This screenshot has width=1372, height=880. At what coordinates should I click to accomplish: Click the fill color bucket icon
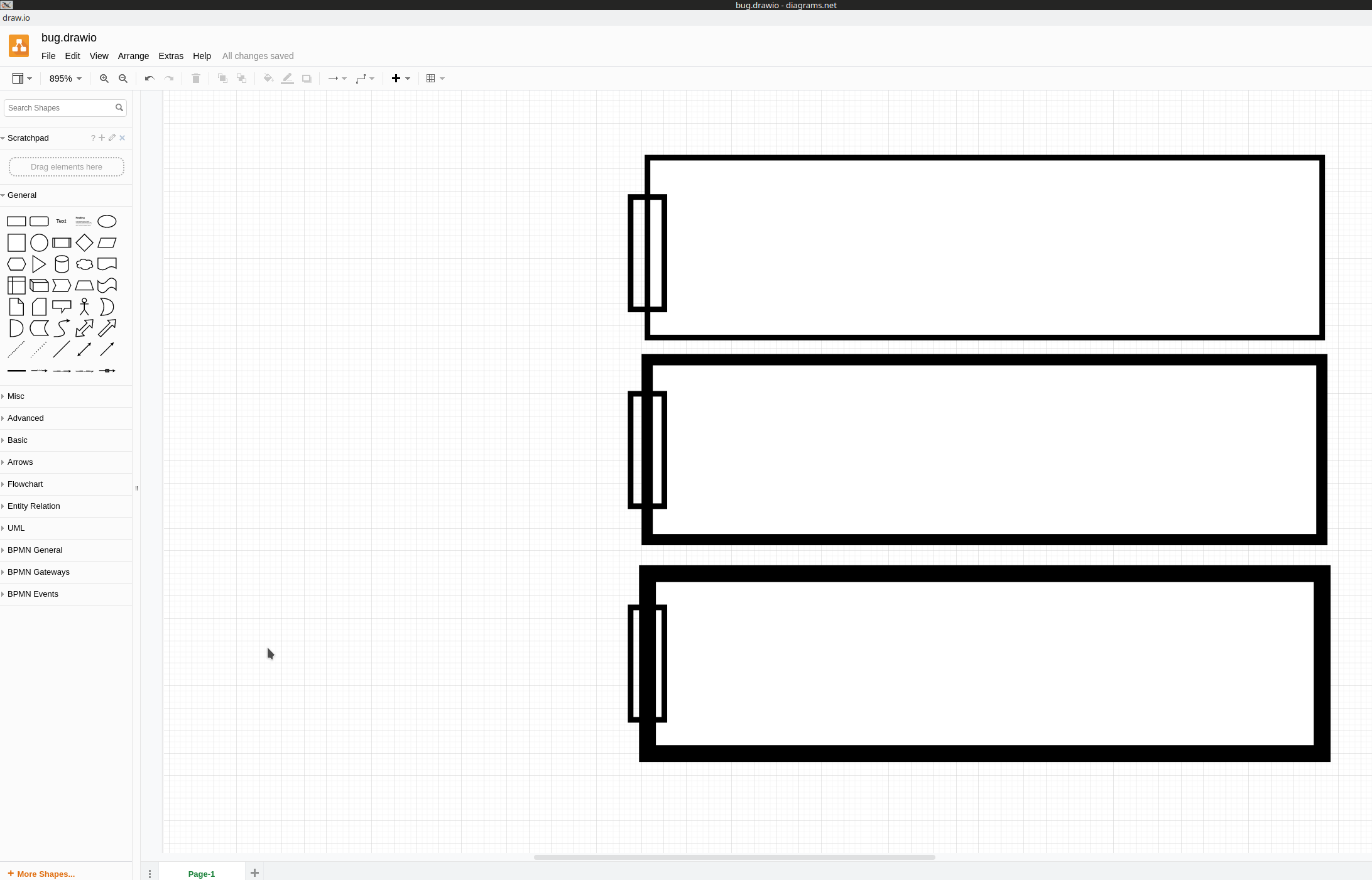coord(268,79)
